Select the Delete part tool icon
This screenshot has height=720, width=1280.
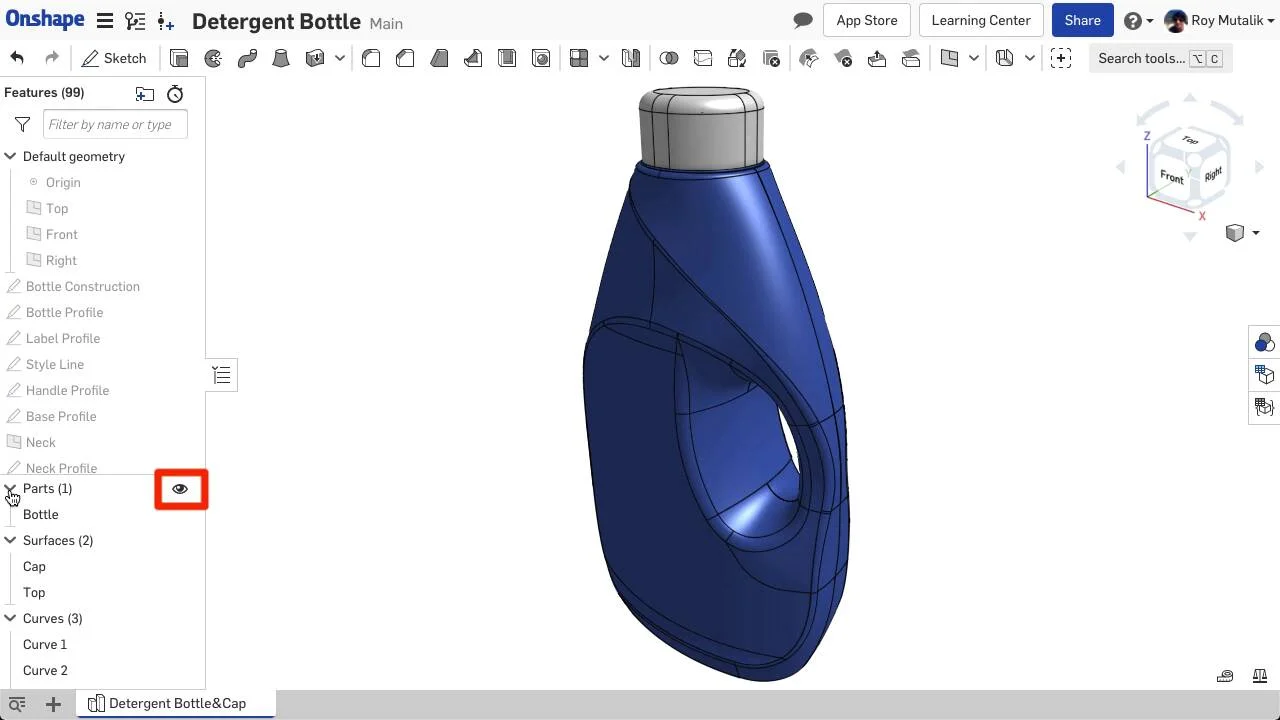(771, 58)
